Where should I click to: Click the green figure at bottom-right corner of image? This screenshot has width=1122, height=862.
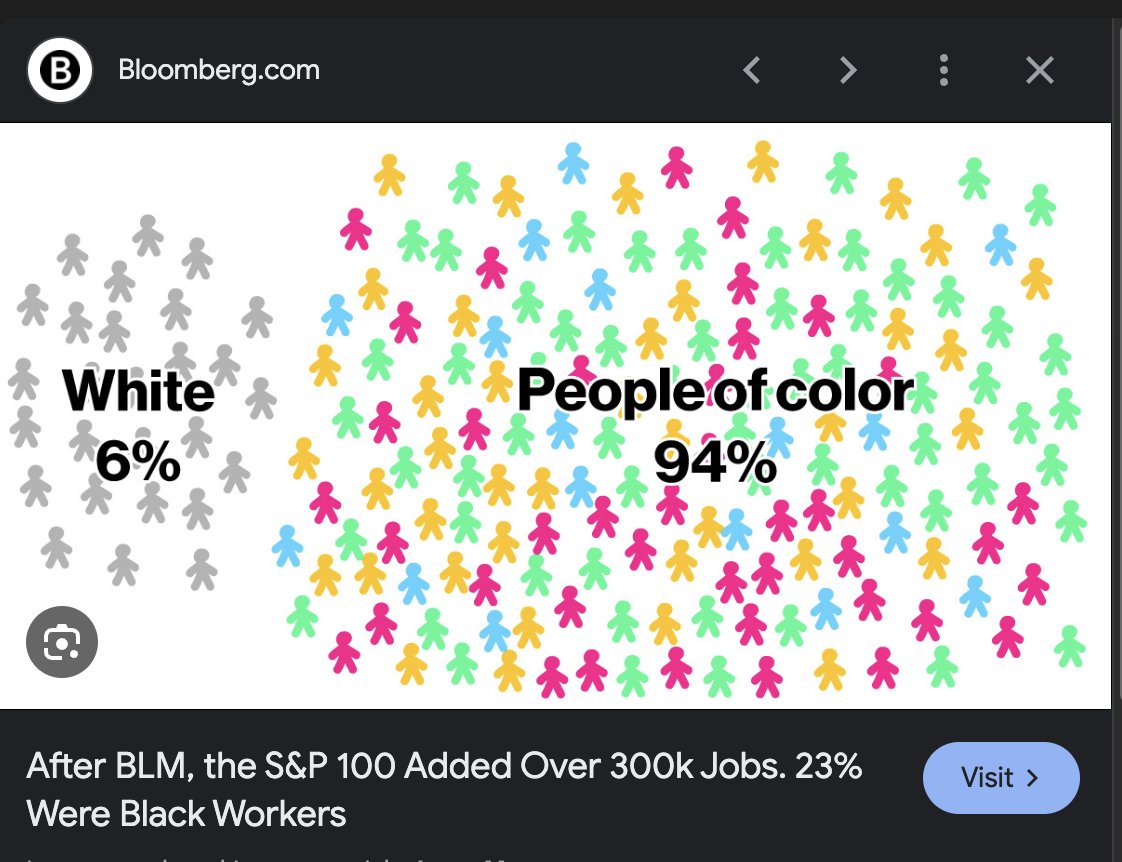click(x=1070, y=645)
